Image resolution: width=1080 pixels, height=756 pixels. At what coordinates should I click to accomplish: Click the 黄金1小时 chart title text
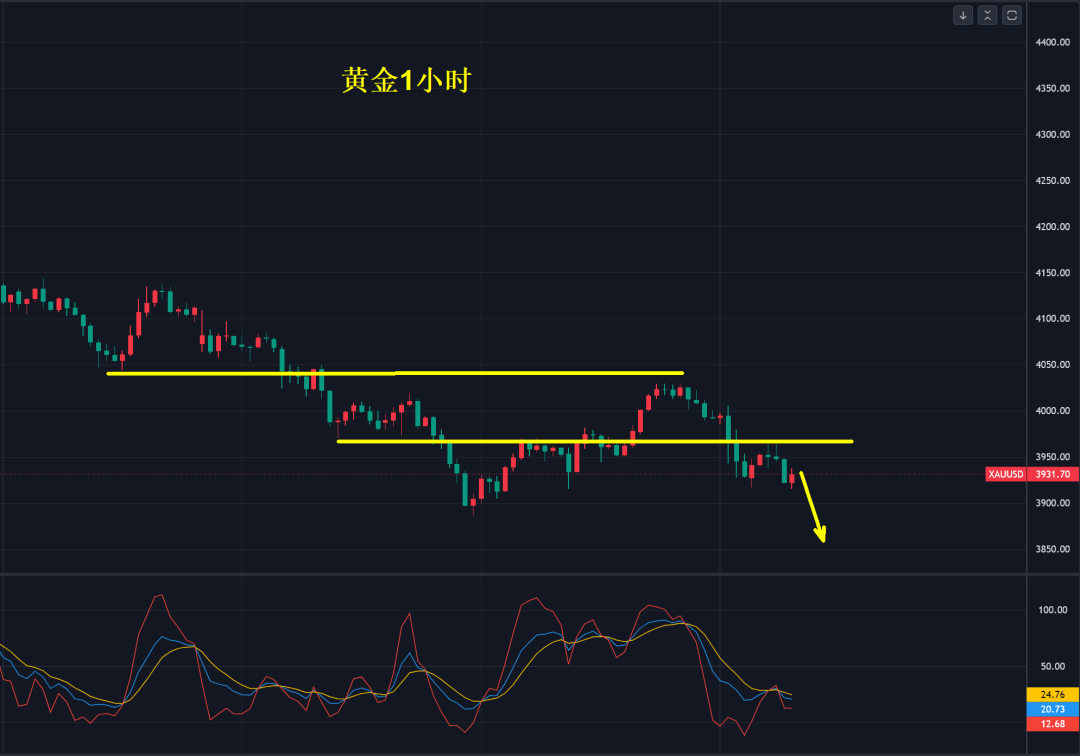[406, 82]
